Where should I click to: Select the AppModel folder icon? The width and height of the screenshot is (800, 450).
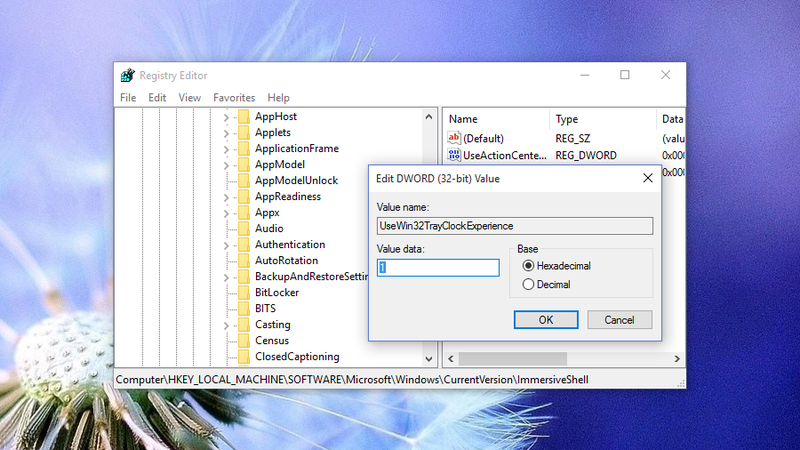tap(244, 165)
